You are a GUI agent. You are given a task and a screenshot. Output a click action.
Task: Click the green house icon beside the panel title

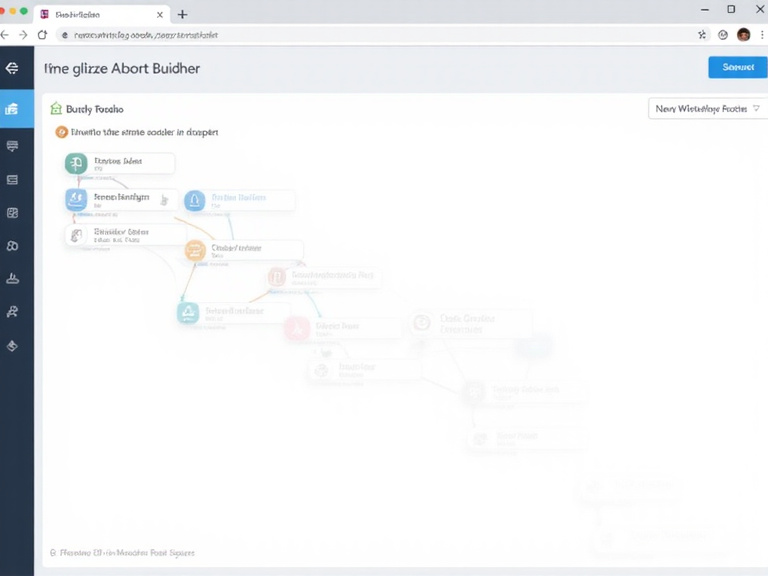[56, 108]
